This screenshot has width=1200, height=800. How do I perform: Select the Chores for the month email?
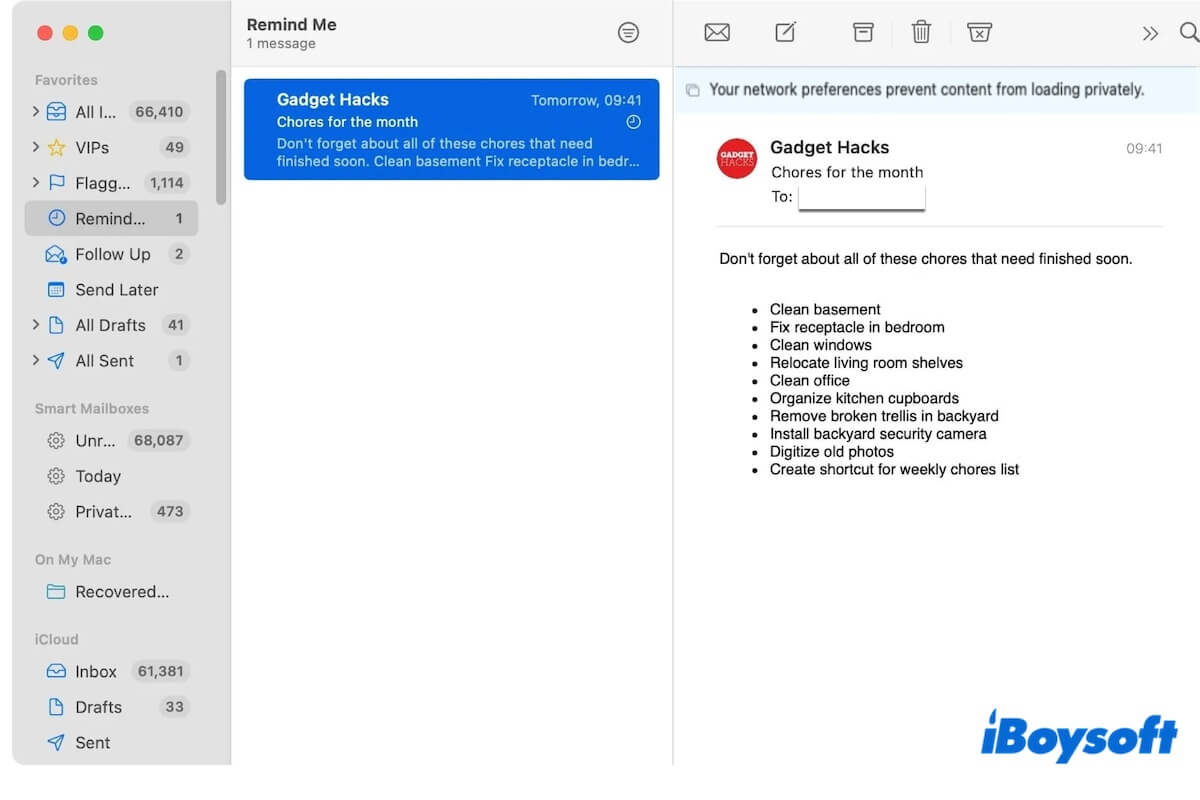pos(451,130)
